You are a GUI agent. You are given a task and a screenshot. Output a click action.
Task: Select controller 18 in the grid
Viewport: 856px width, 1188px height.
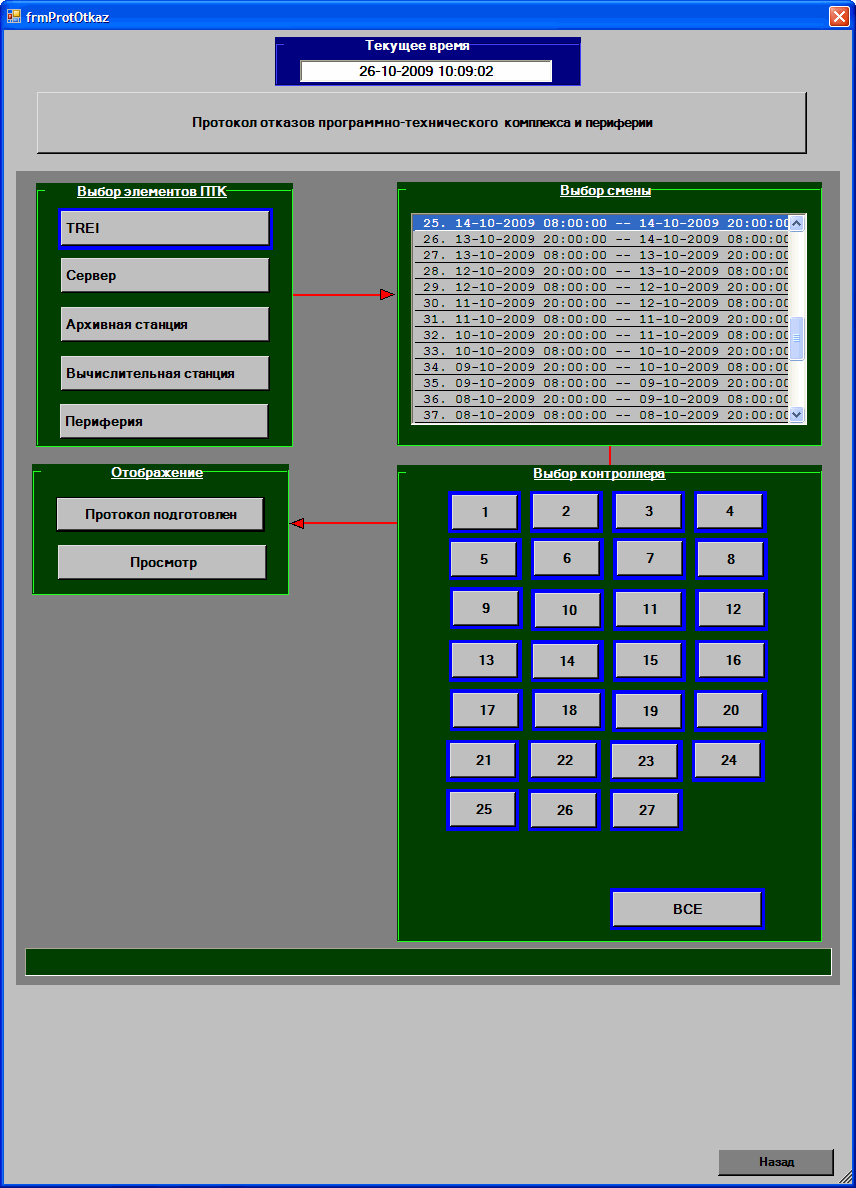coord(569,710)
